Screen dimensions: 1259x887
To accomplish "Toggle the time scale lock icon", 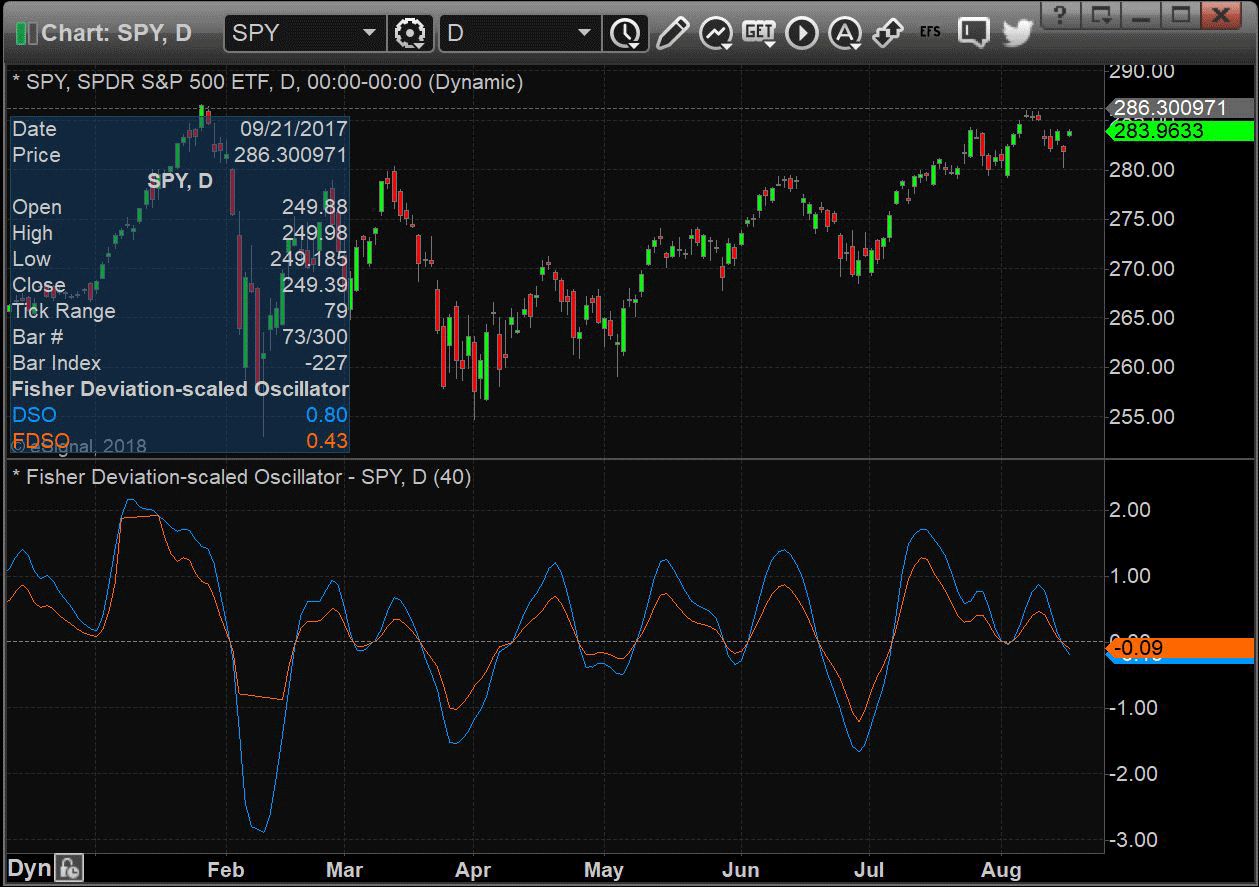I will pyautogui.click(x=69, y=868).
